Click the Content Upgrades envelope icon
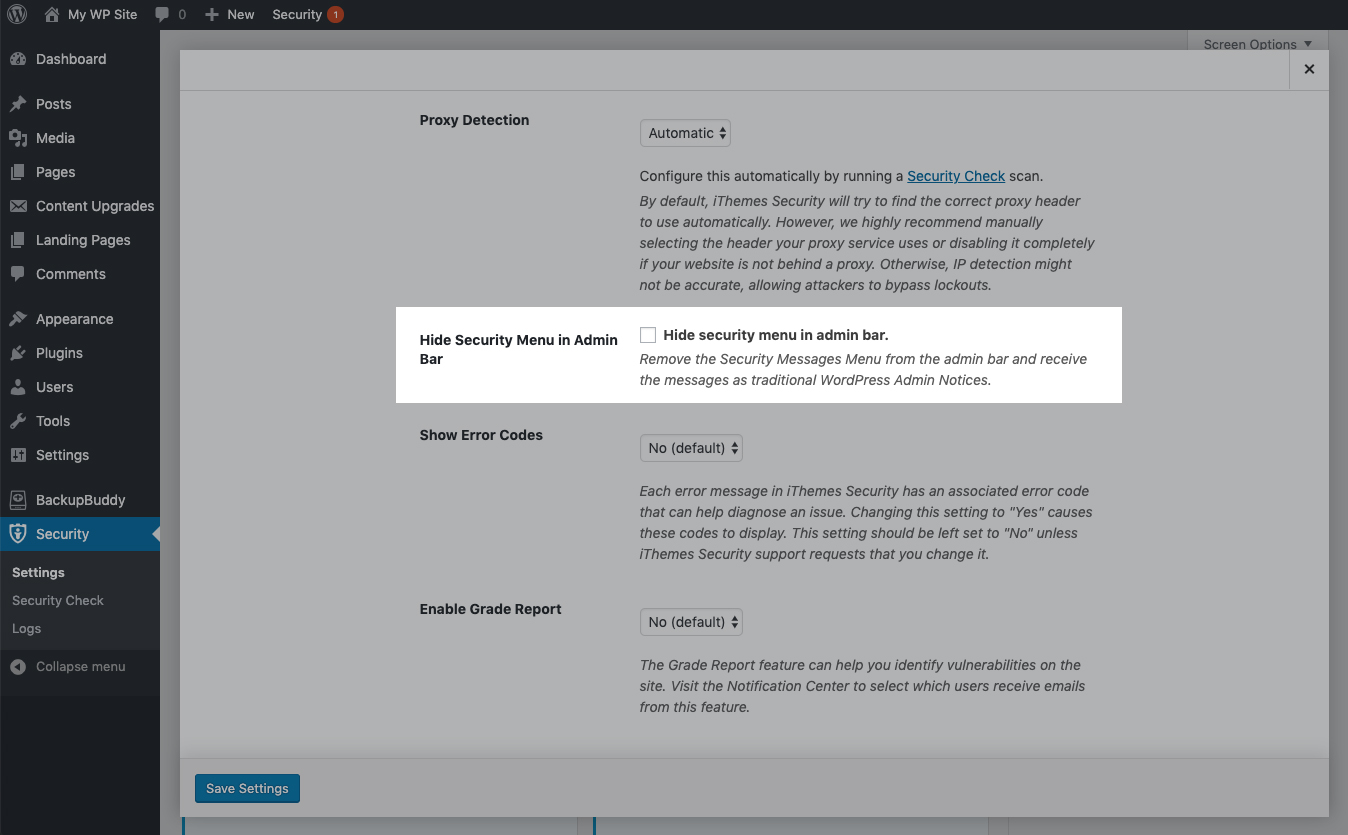This screenshot has height=835, width=1348. tap(18, 206)
